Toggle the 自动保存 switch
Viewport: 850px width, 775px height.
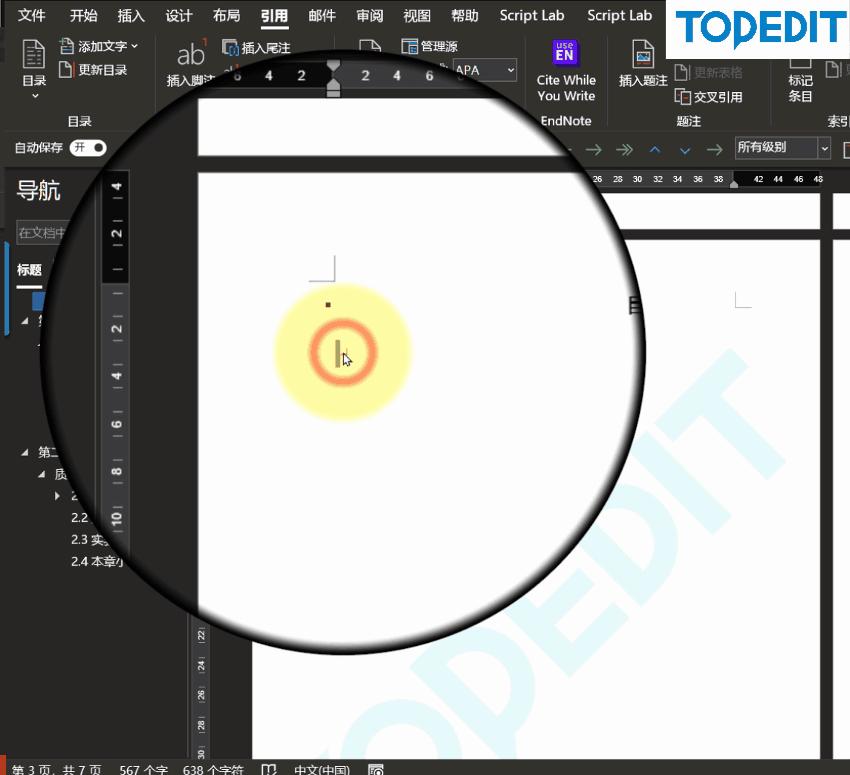[x=88, y=147]
